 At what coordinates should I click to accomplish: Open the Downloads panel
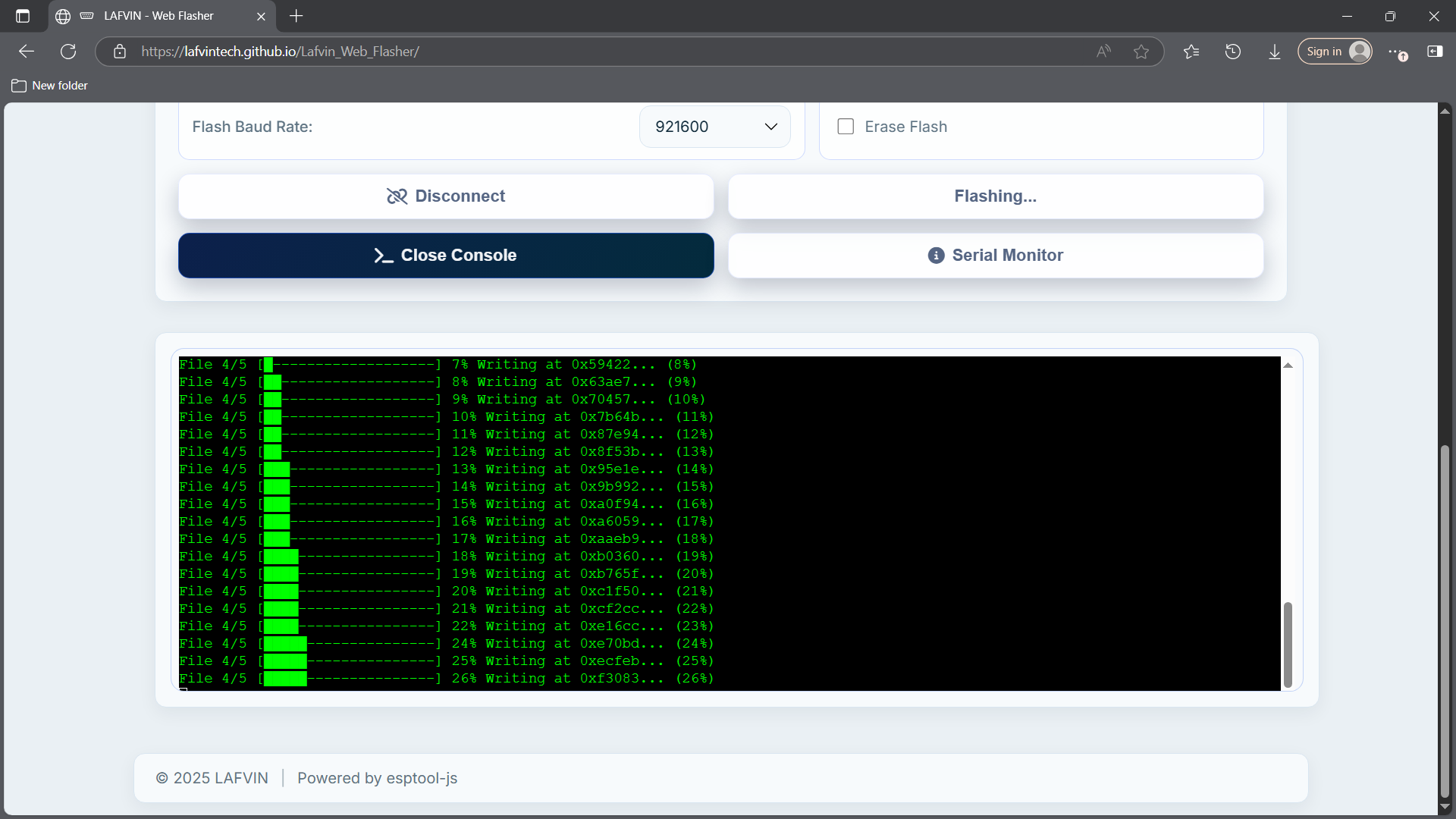(1275, 52)
